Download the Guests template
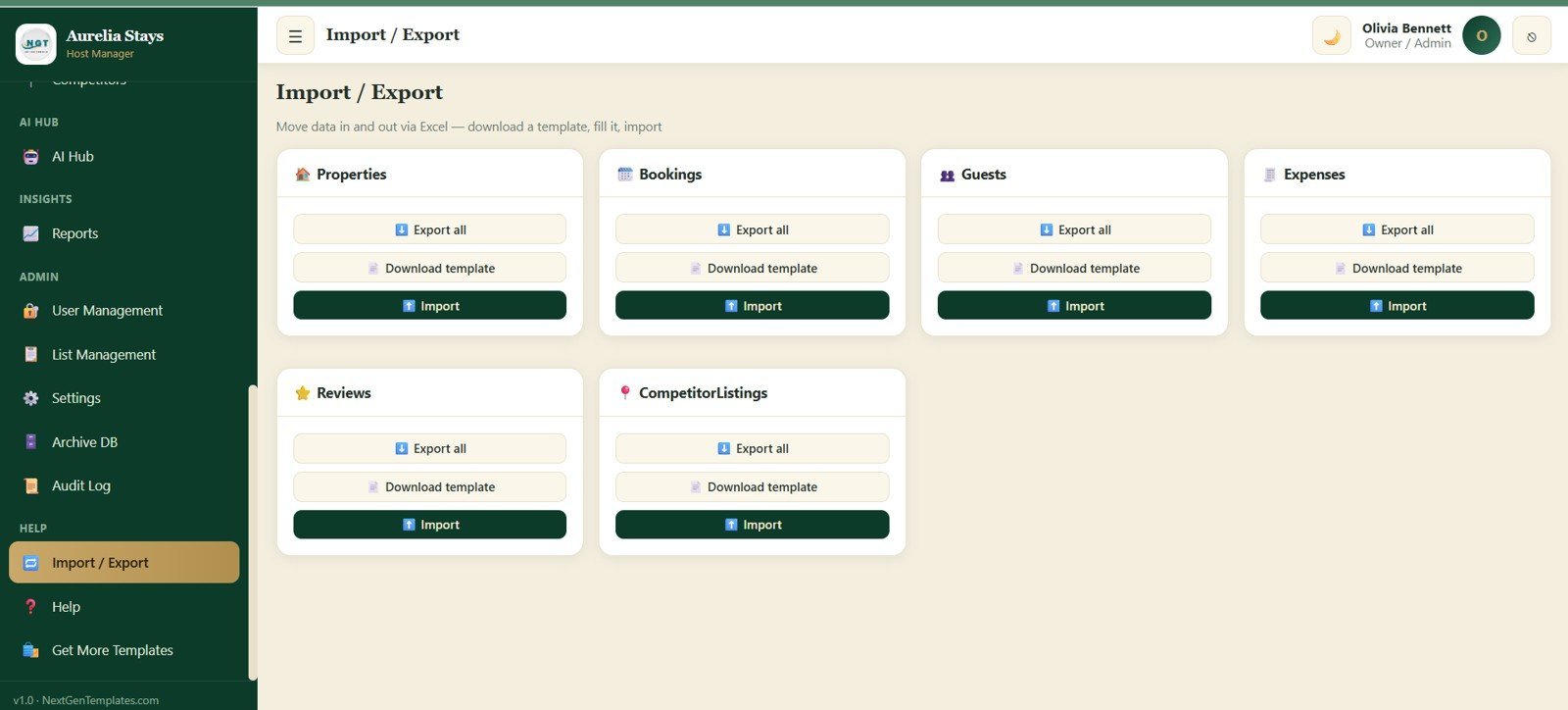This screenshot has width=1568, height=710. click(1074, 268)
